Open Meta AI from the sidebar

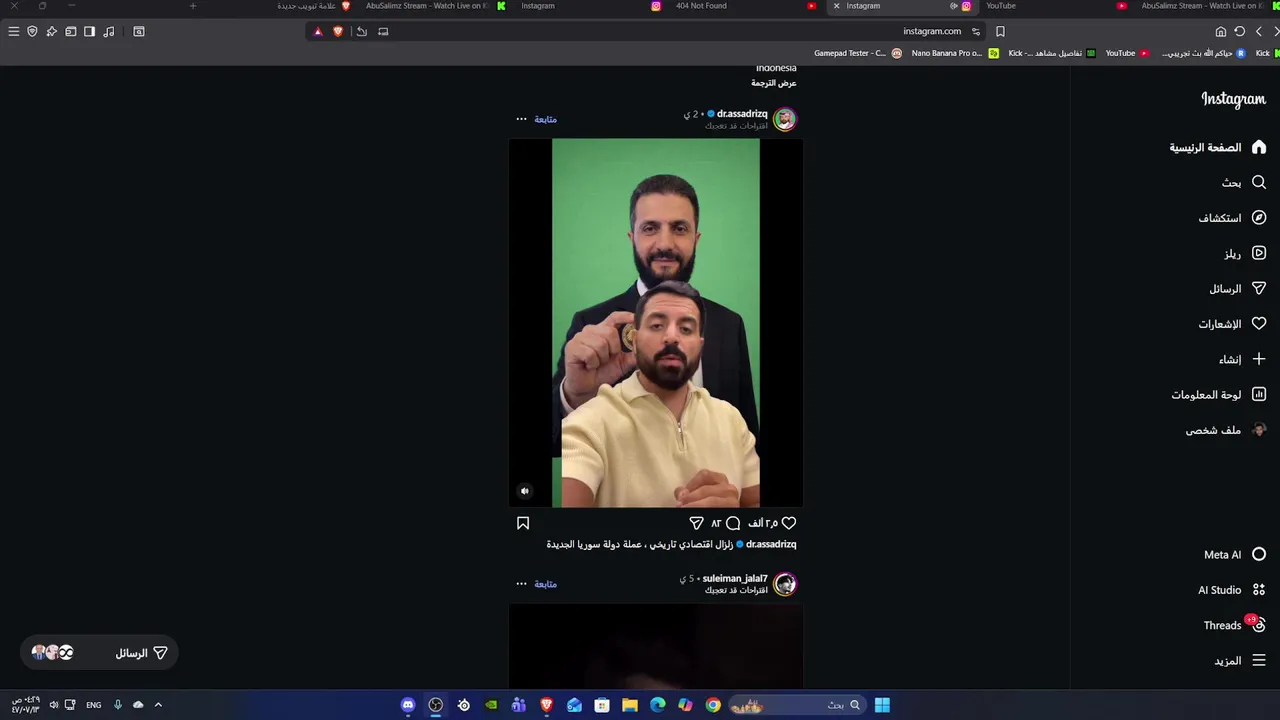coord(1234,554)
